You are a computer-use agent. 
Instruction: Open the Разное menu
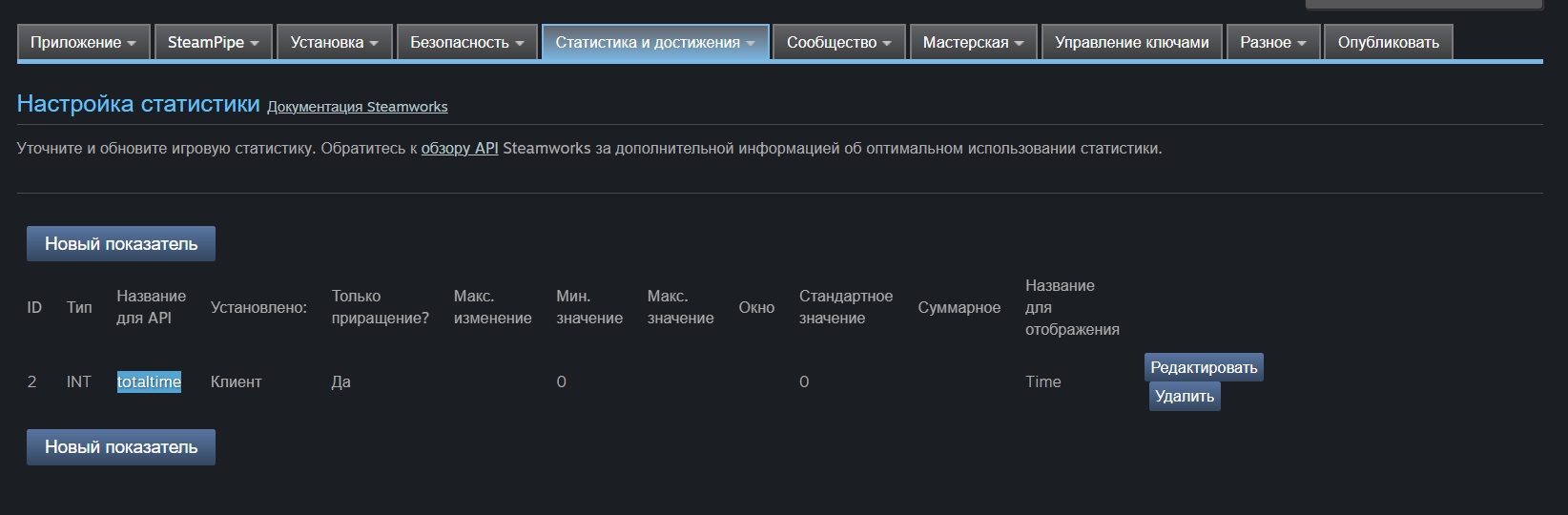(x=1273, y=42)
